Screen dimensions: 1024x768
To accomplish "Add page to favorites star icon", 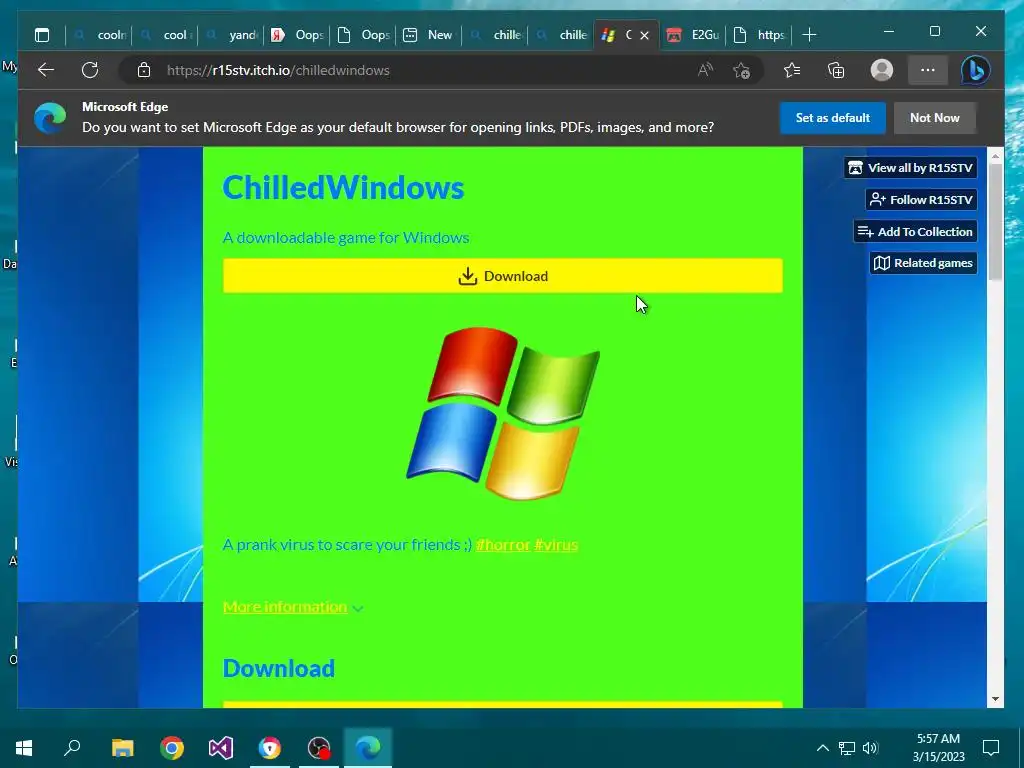I will tap(741, 70).
